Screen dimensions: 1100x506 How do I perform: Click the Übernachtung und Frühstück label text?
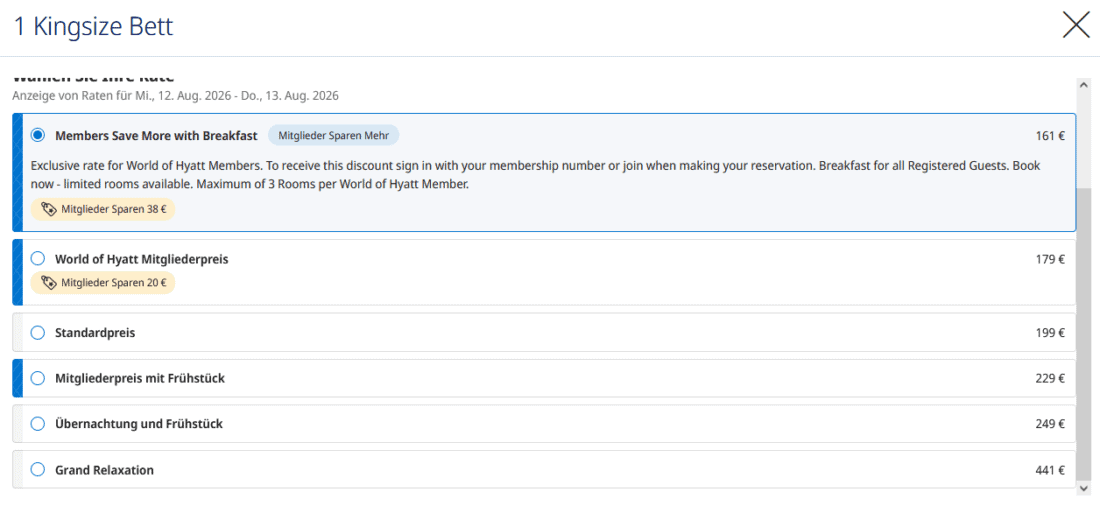(139, 424)
